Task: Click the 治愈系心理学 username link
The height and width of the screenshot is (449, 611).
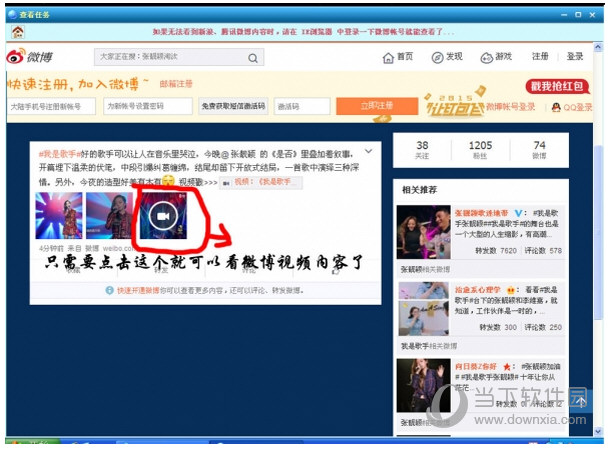Action: pos(477,290)
